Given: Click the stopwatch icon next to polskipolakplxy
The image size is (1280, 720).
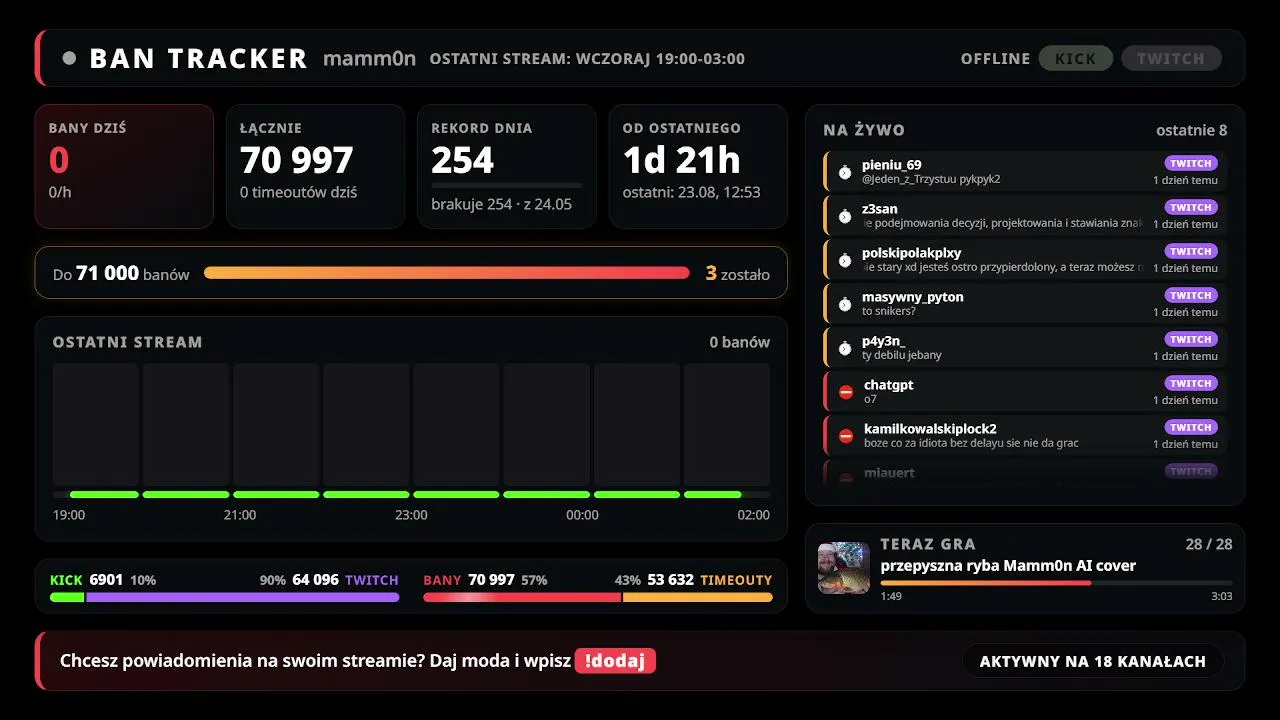Looking at the screenshot, I should [845, 260].
